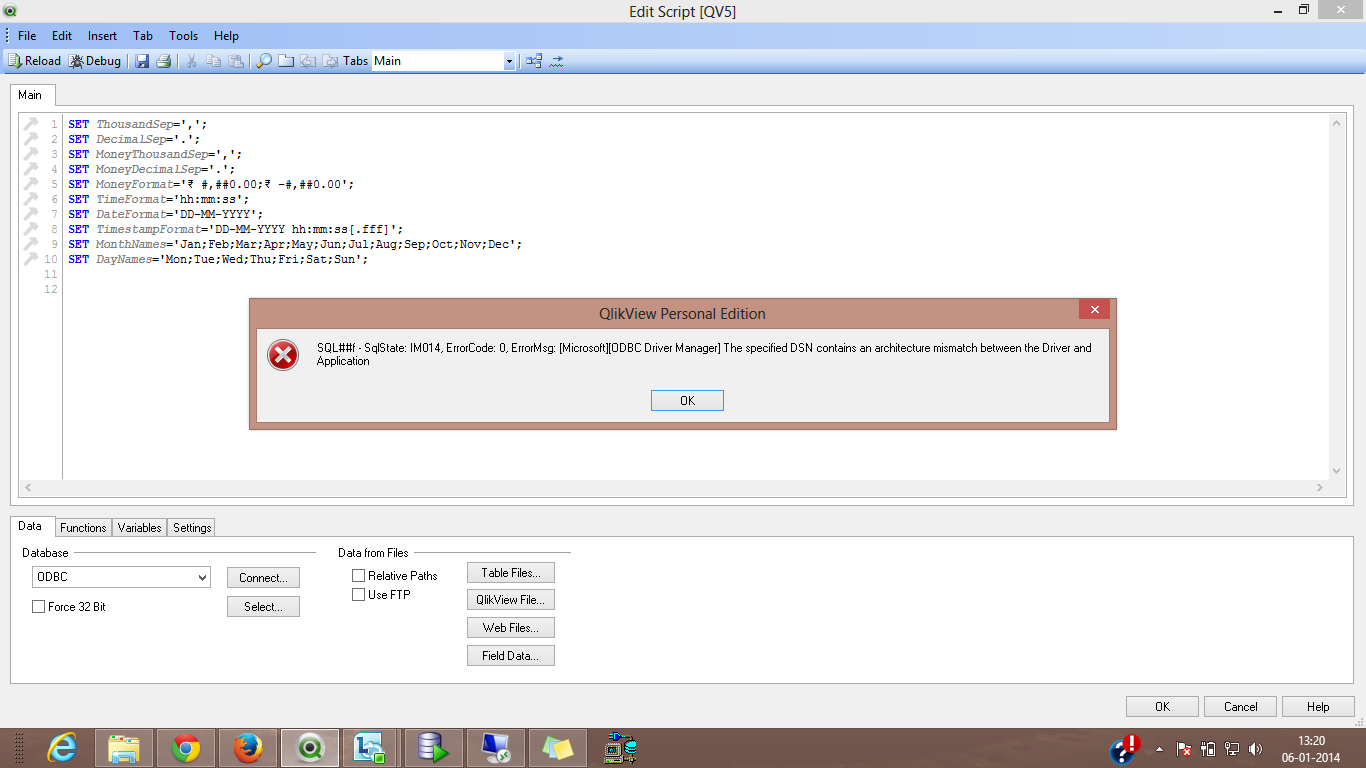Switch to the Functions tab
The height and width of the screenshot is (768, 1366).
pyautogui.click(x=83, y=528)
